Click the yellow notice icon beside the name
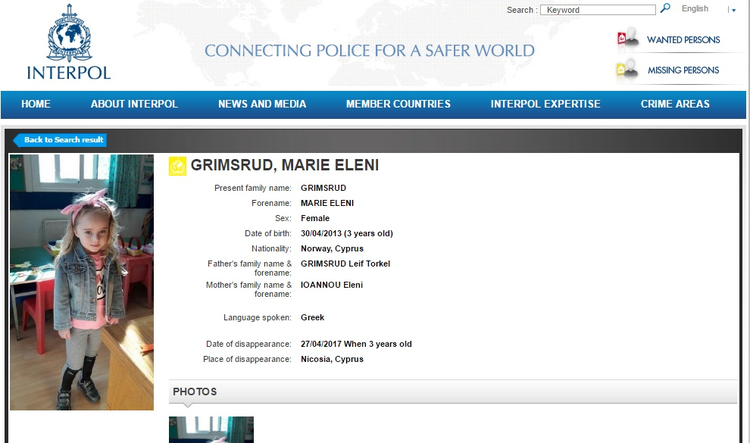Screen dimensions: 750x443 177,166
